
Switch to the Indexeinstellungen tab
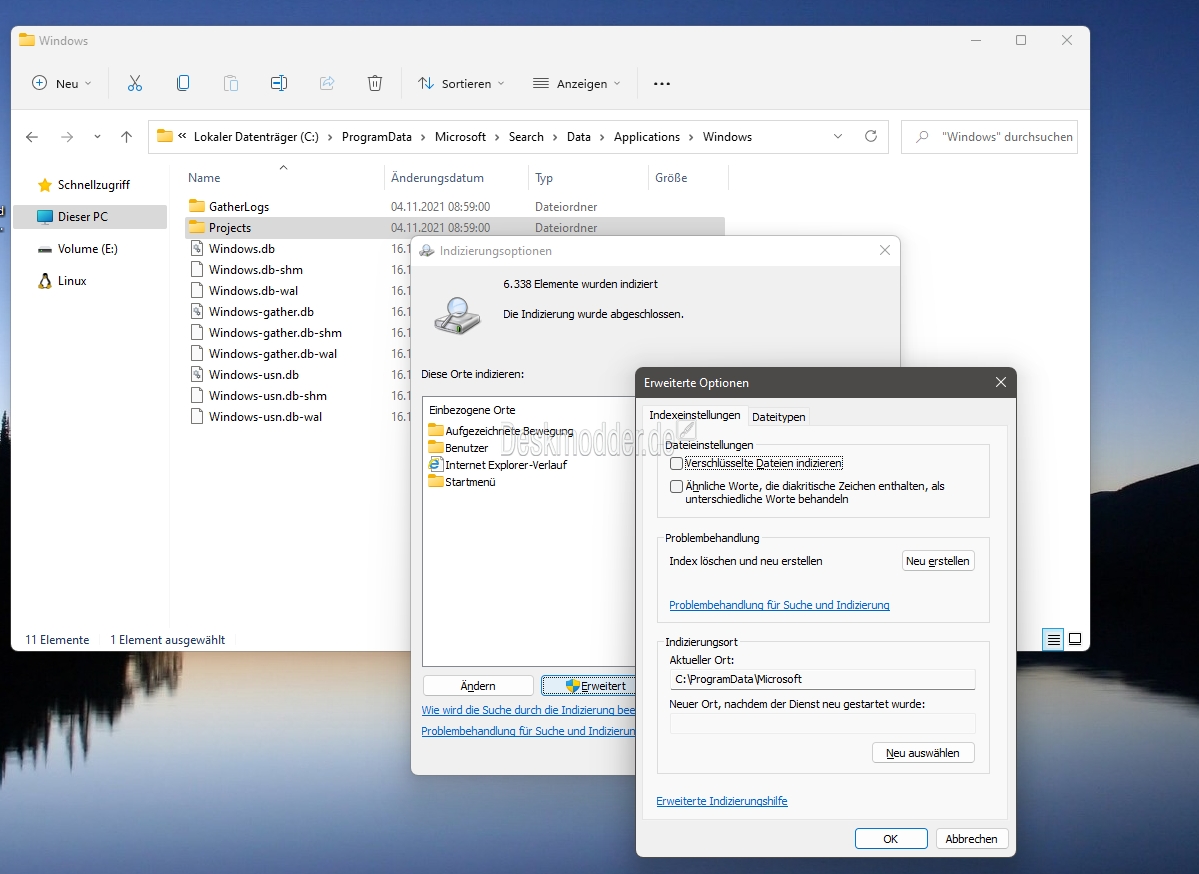694,415
